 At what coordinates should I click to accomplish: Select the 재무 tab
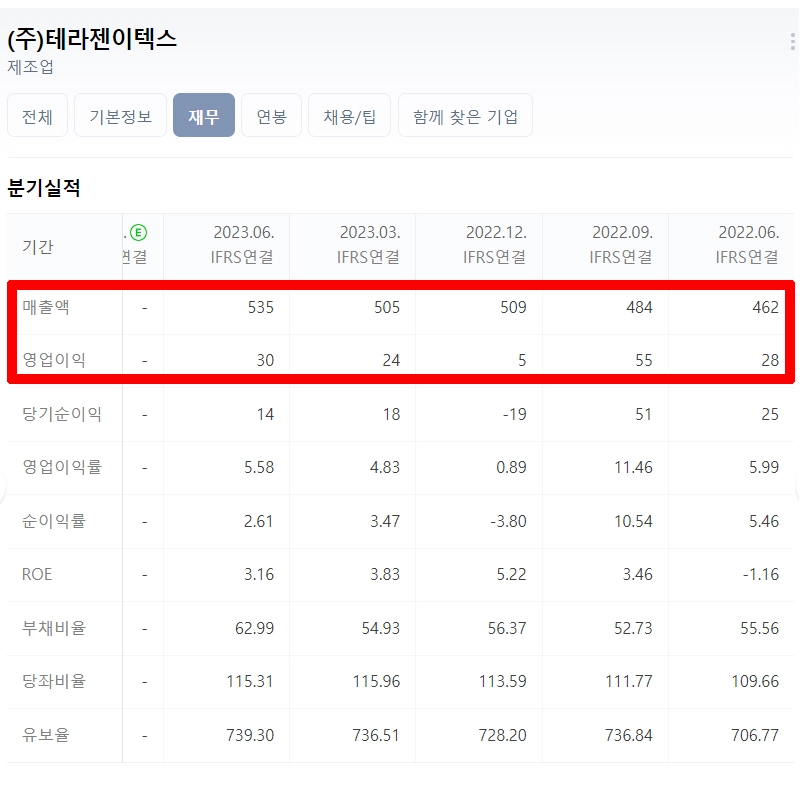(x=204, y=115)
